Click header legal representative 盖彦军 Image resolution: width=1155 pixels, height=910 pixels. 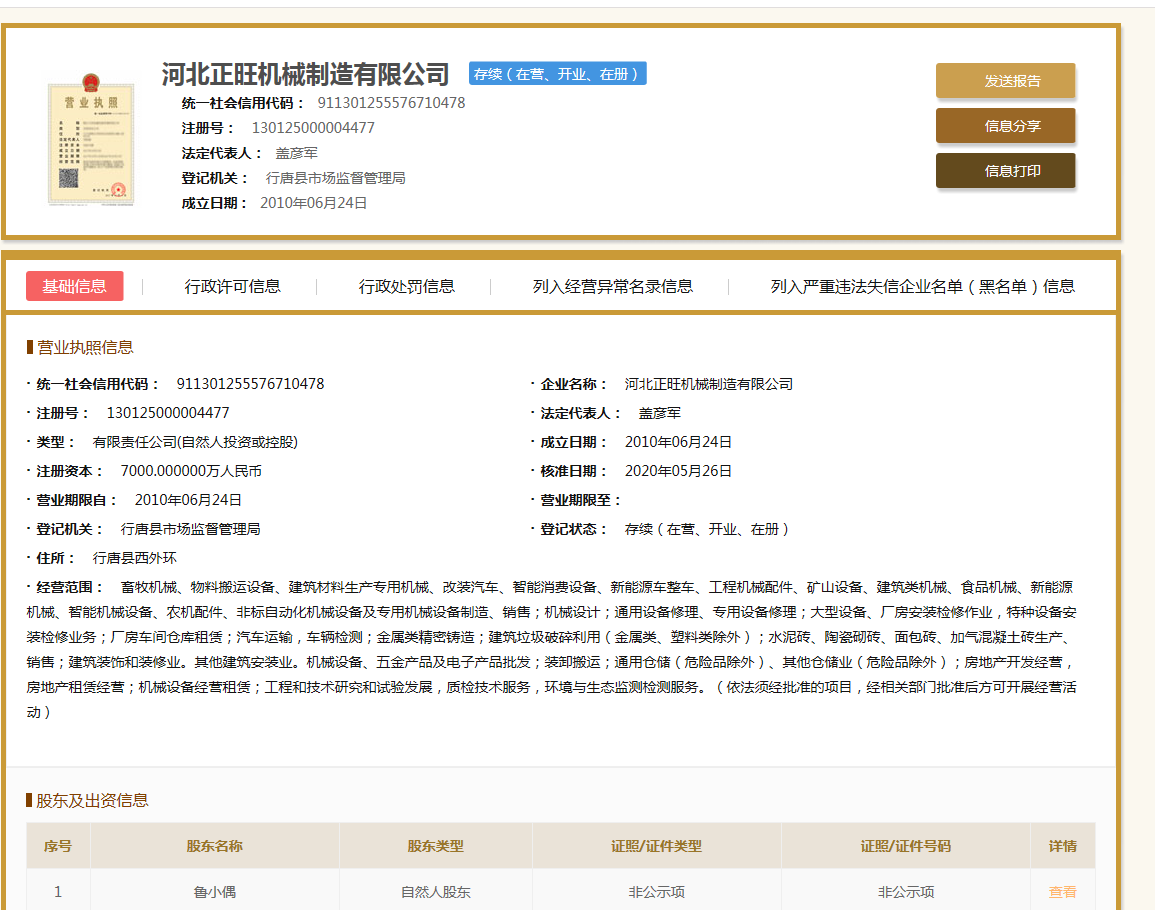point(296,153)
